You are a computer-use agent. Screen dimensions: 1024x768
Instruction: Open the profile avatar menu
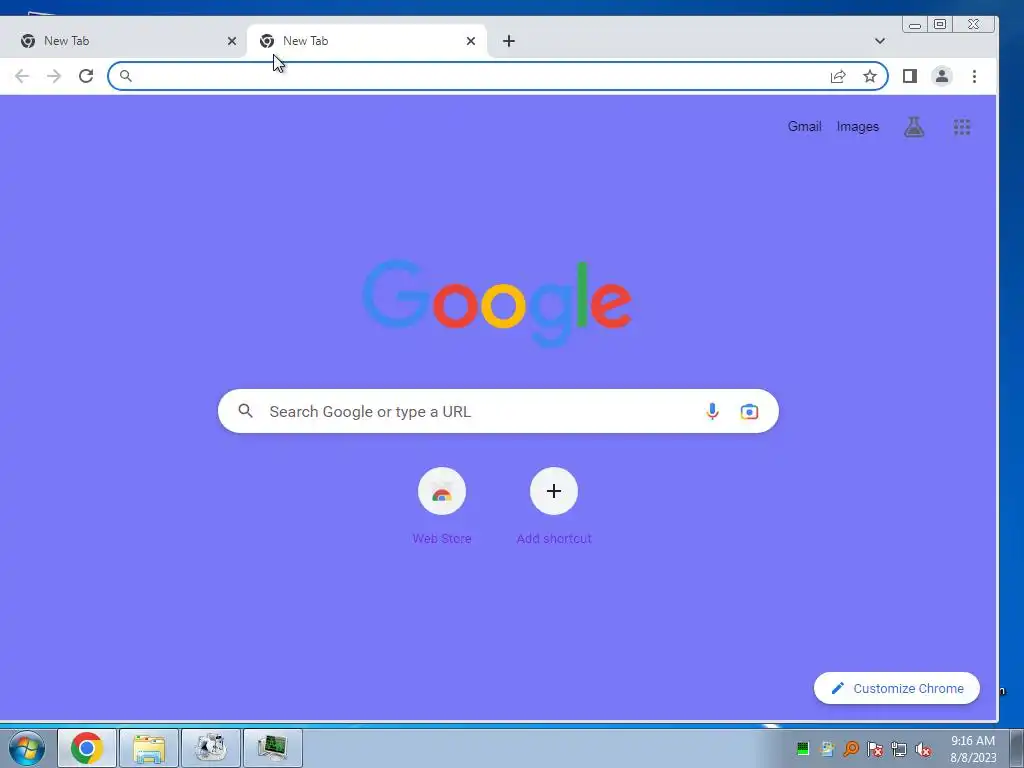click(942, 76)
